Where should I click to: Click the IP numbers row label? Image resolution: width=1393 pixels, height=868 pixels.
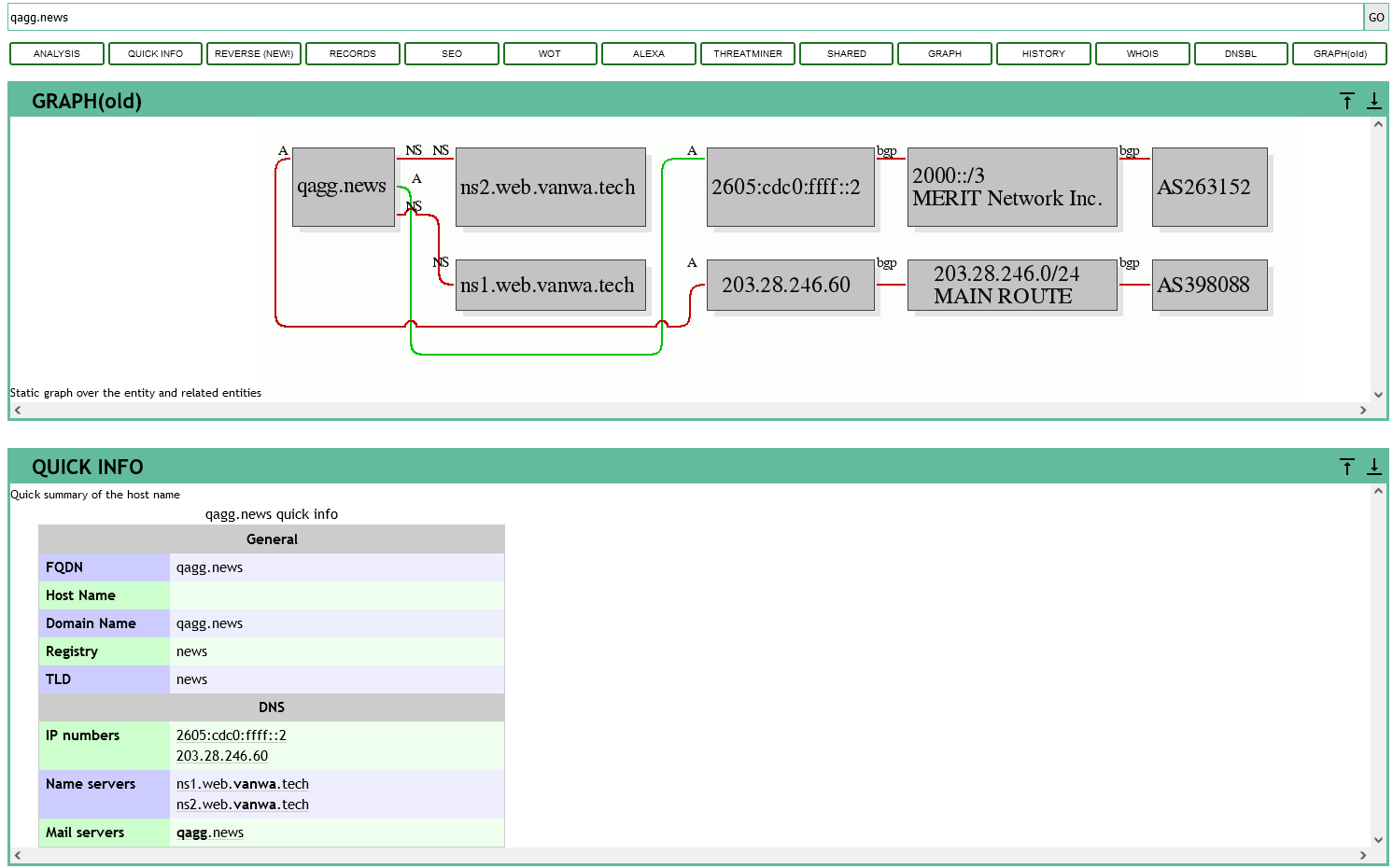click(83, 735)
